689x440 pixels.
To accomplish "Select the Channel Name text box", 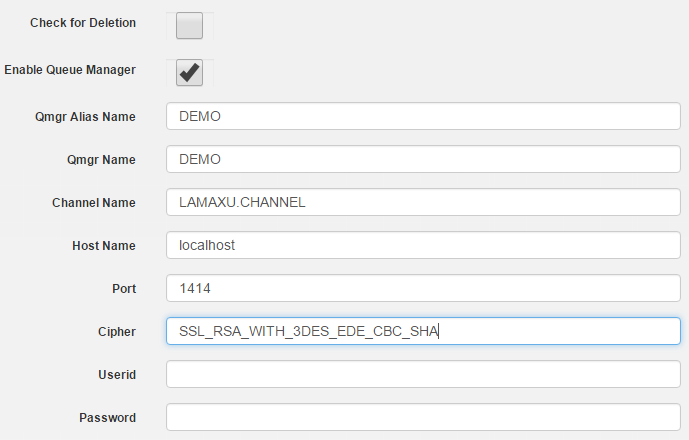I will [423, 202].
